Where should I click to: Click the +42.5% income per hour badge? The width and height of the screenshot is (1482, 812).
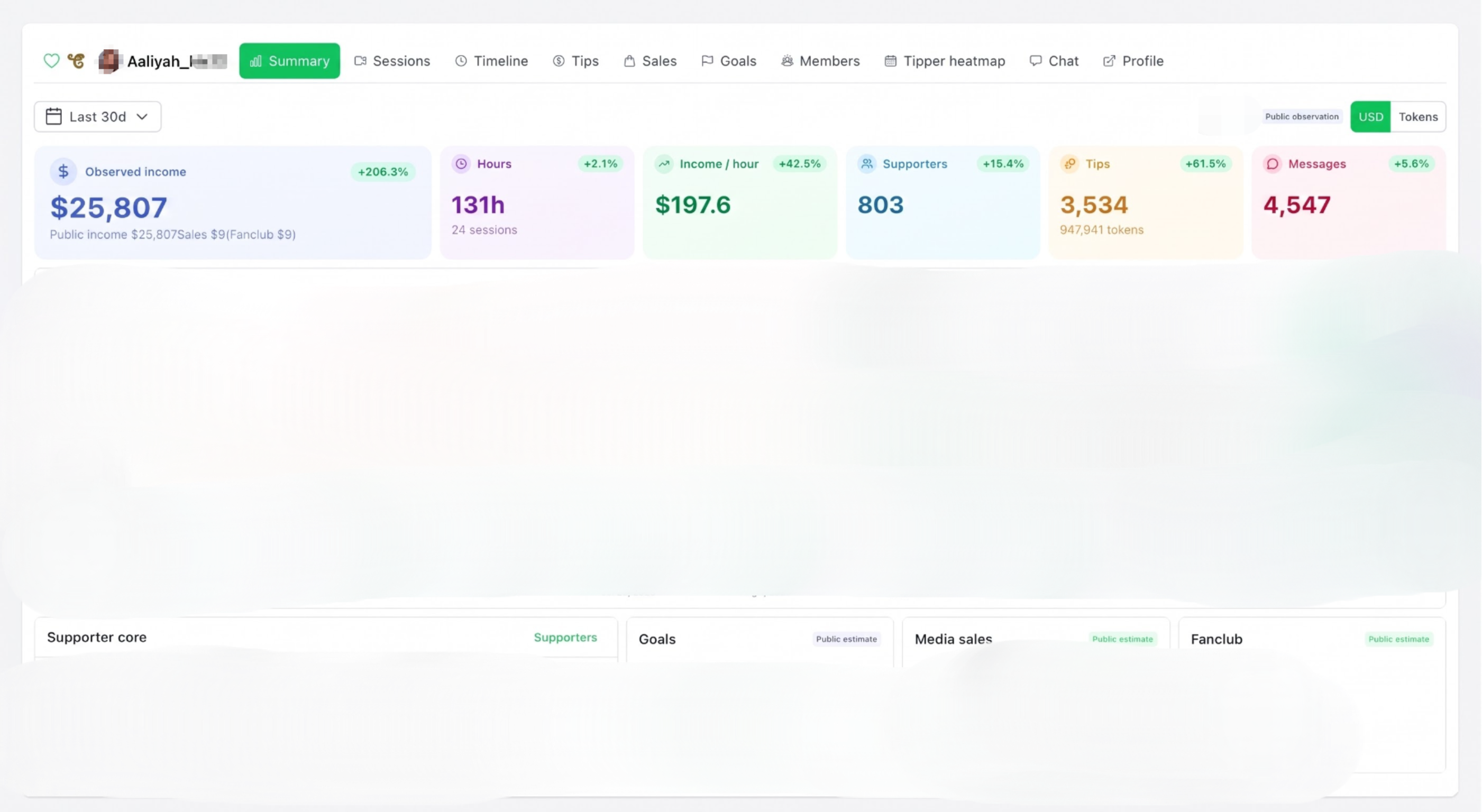pos(799,164)
